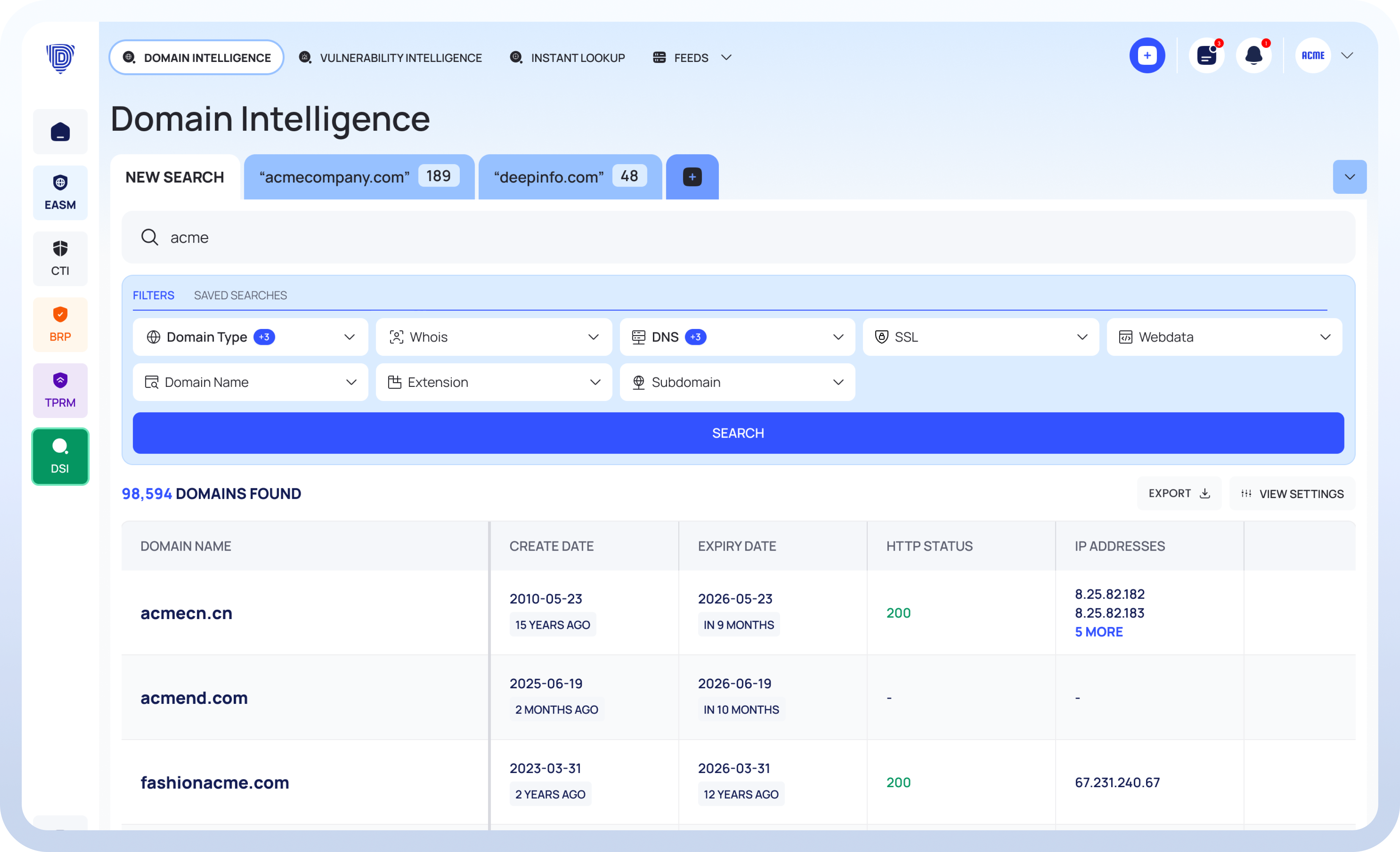The height and width of the screenshot is (852, 1400).
Task: Select the BRP sidebar module
Action: point(60,324)
